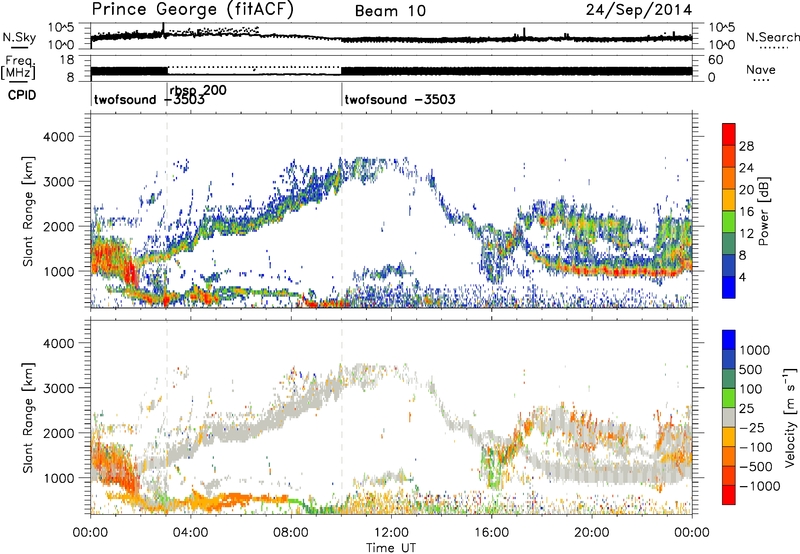Click the "18" tick on frequency axis
Screen dimensions: 800x554
tap(67, 60)
